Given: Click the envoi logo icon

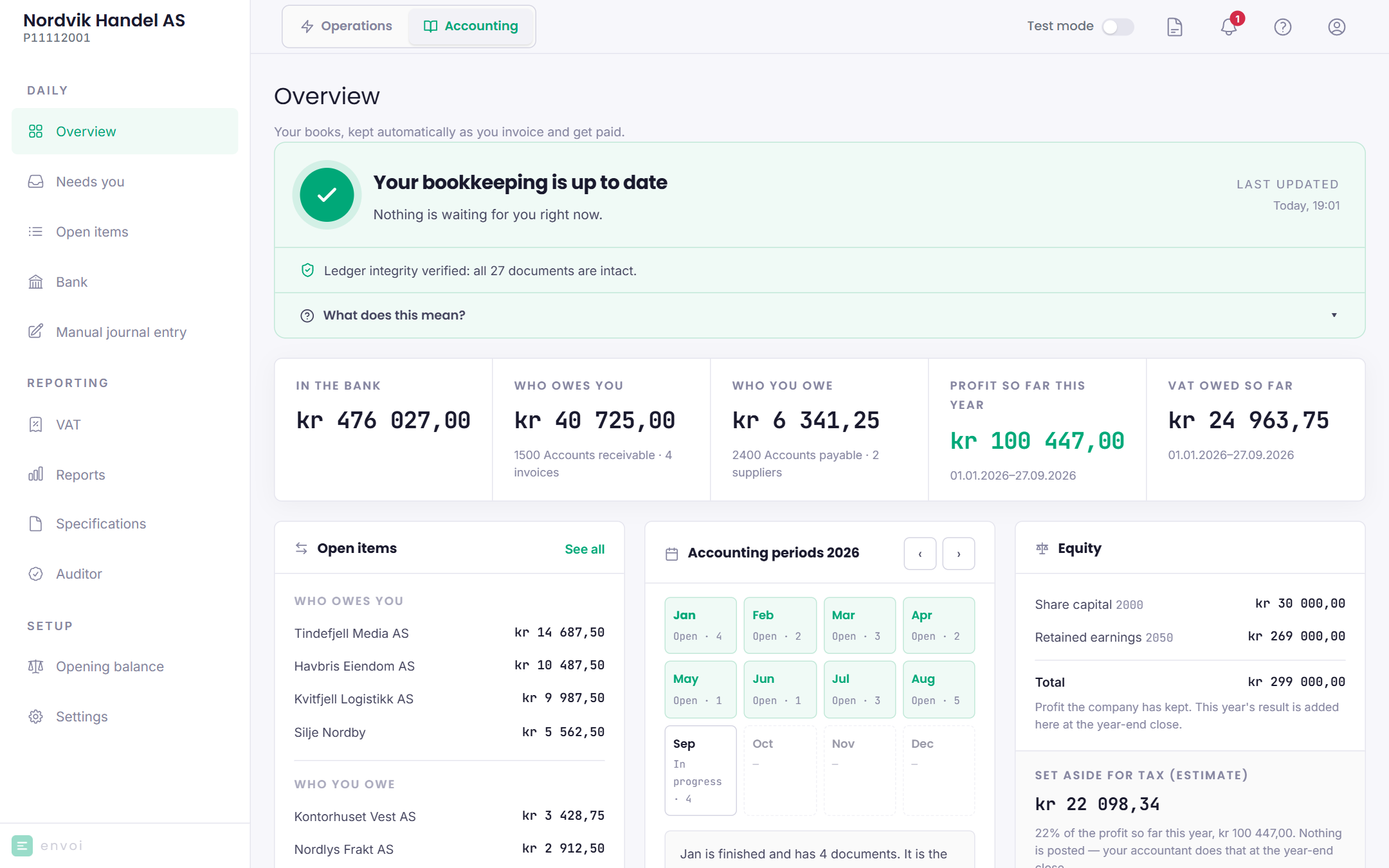Looking at the screenshot, I should [22, 845].
